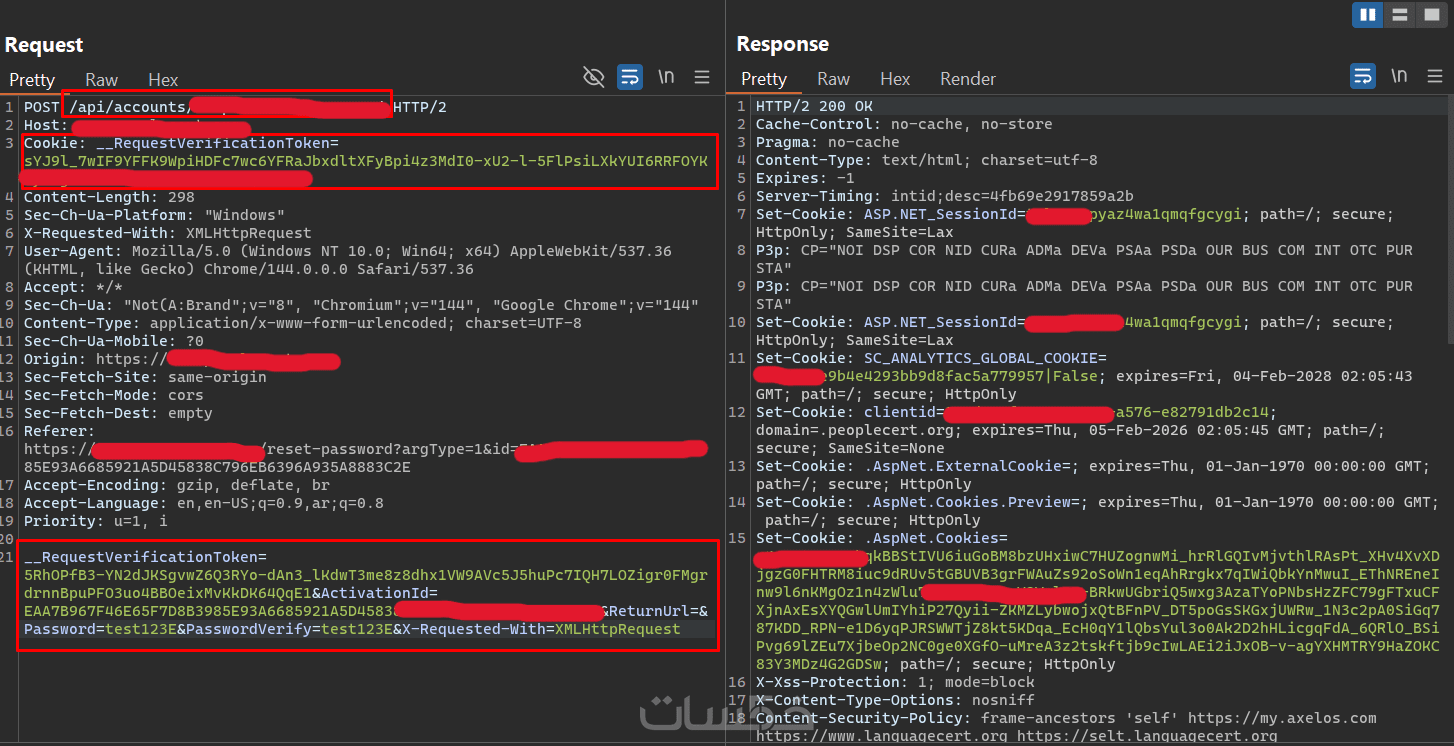This screenshot has height=746, width=1454.
Task: Click the PasswordVerify=test123E body parameter
Action: tap(289, 629)
